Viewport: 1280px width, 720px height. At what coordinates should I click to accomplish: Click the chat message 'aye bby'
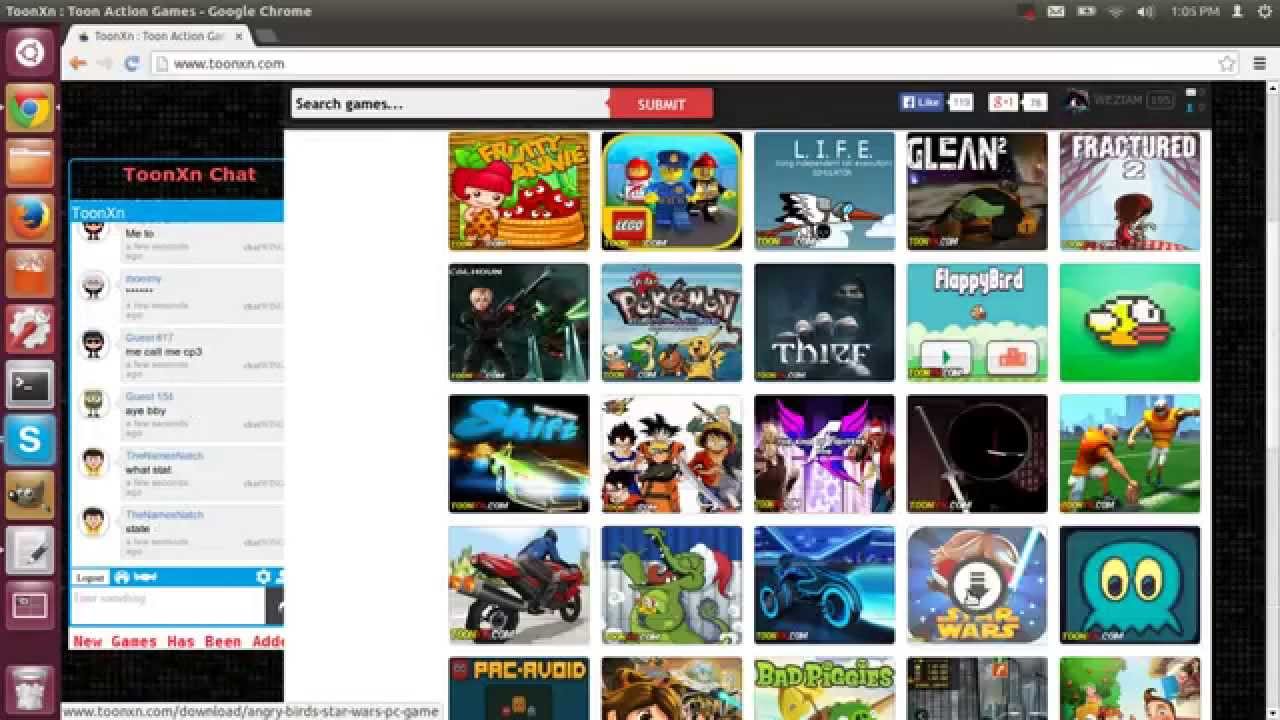click(145, 411)
